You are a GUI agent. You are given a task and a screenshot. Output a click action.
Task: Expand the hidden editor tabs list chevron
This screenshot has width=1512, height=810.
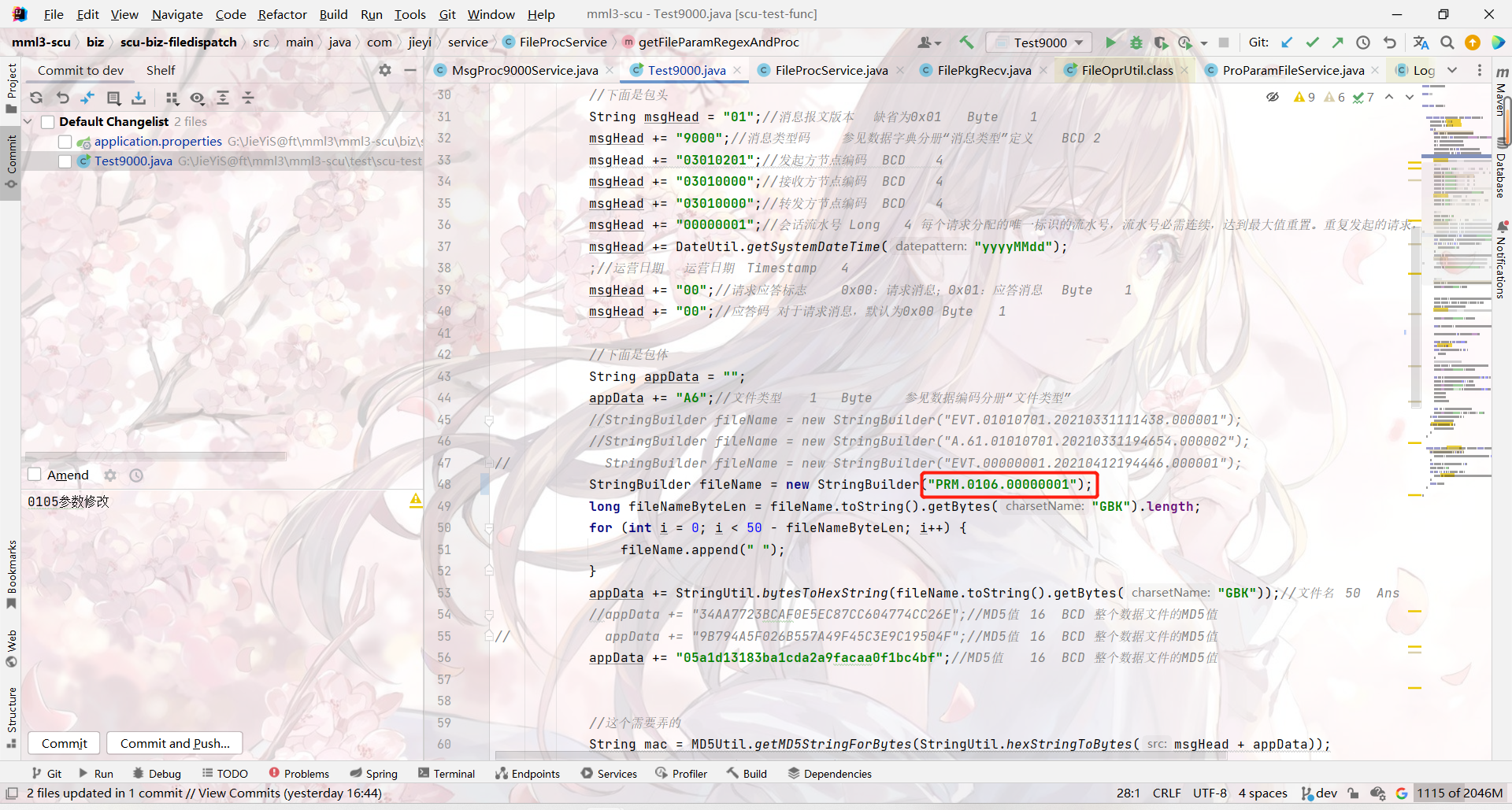click(1452, 70)
